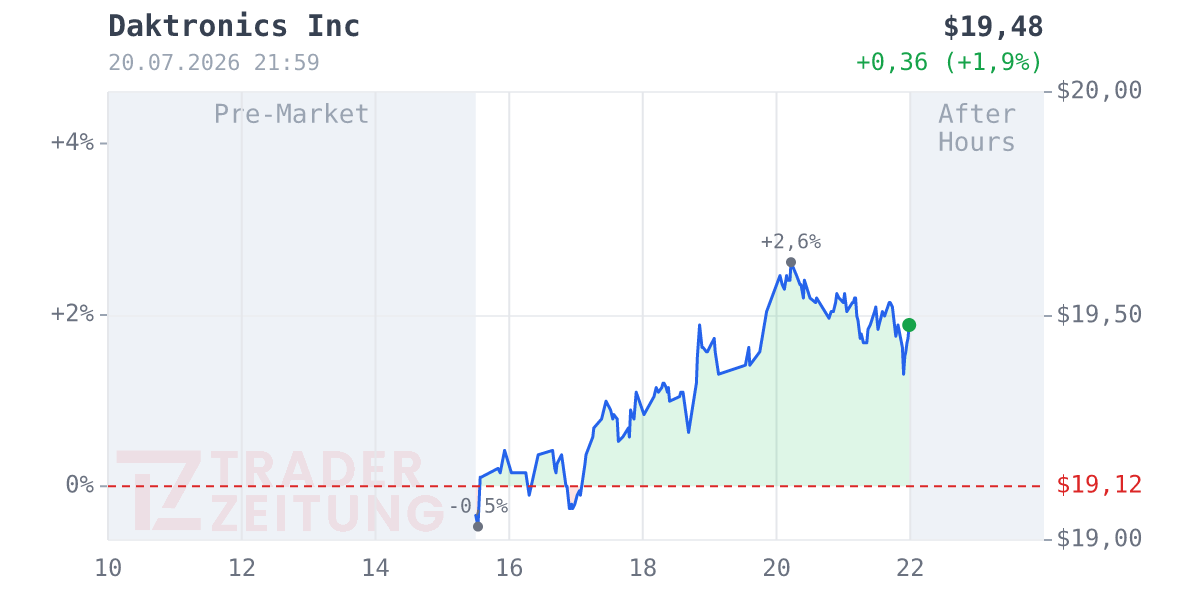Click the +2,6% peak annotation text
Image resolution: width=1200 pixels, height=600 pixels.
[x=791, y=242]
